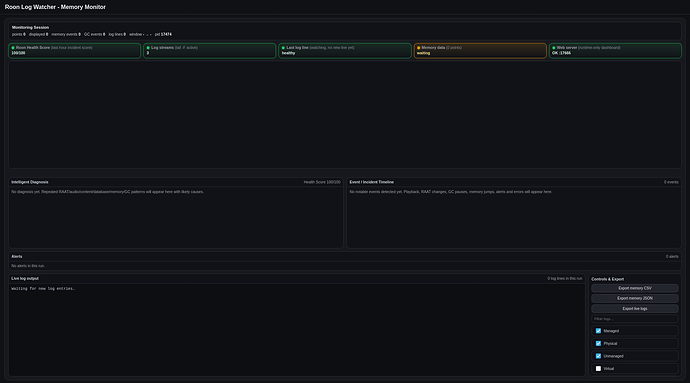Focus the Filter logs input field

coord(635,319)
